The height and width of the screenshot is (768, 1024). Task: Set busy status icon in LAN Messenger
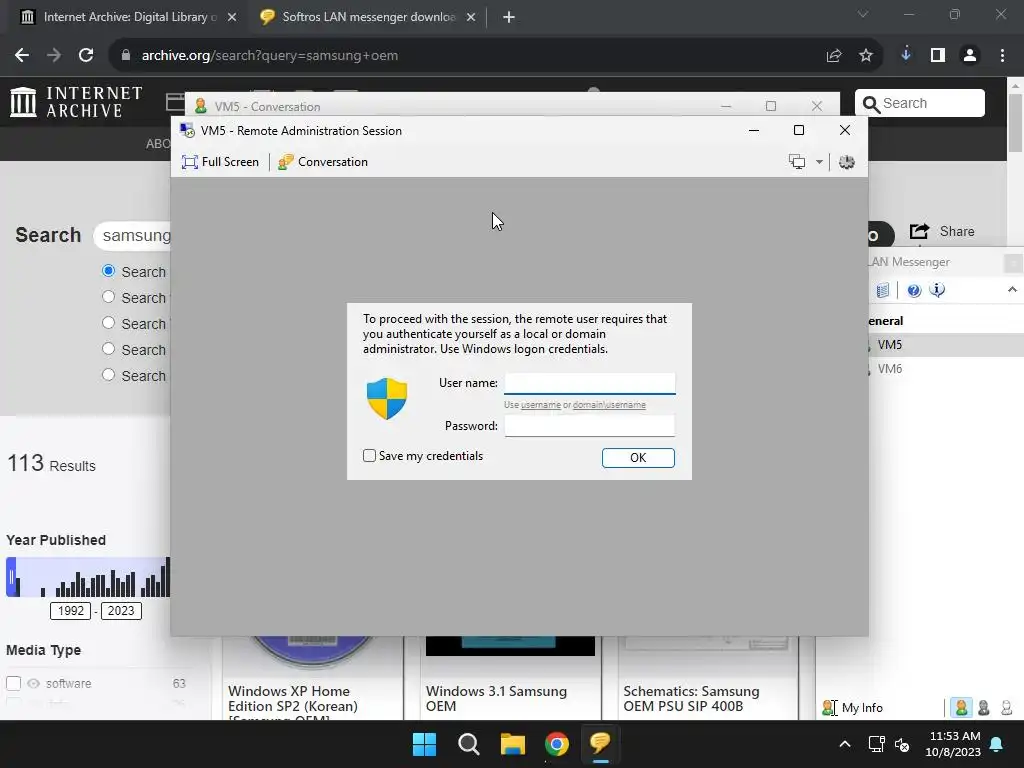(984, 707)
